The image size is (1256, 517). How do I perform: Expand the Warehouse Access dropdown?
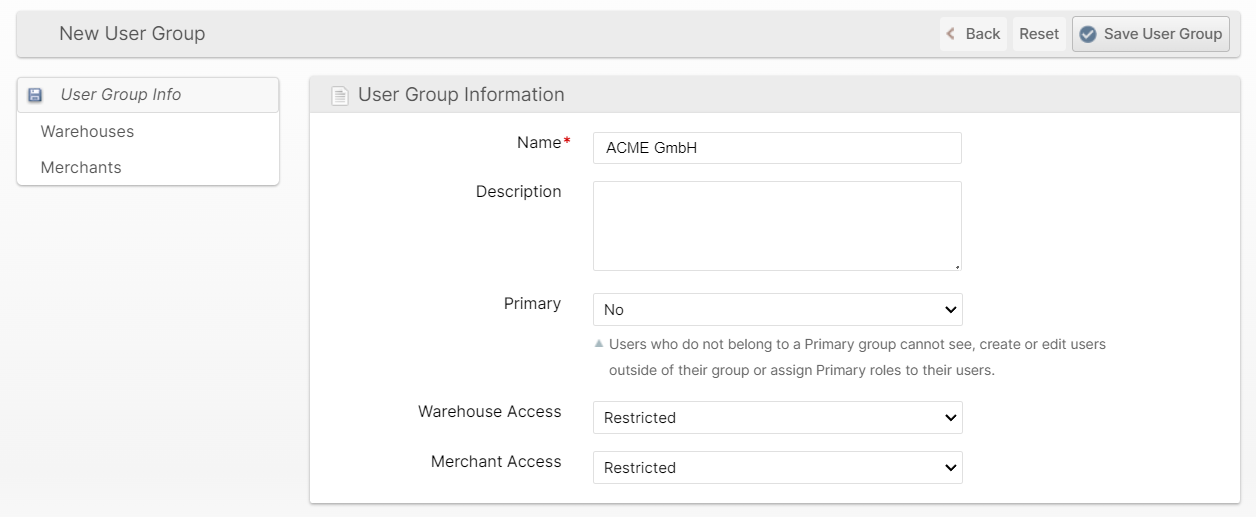777,418
